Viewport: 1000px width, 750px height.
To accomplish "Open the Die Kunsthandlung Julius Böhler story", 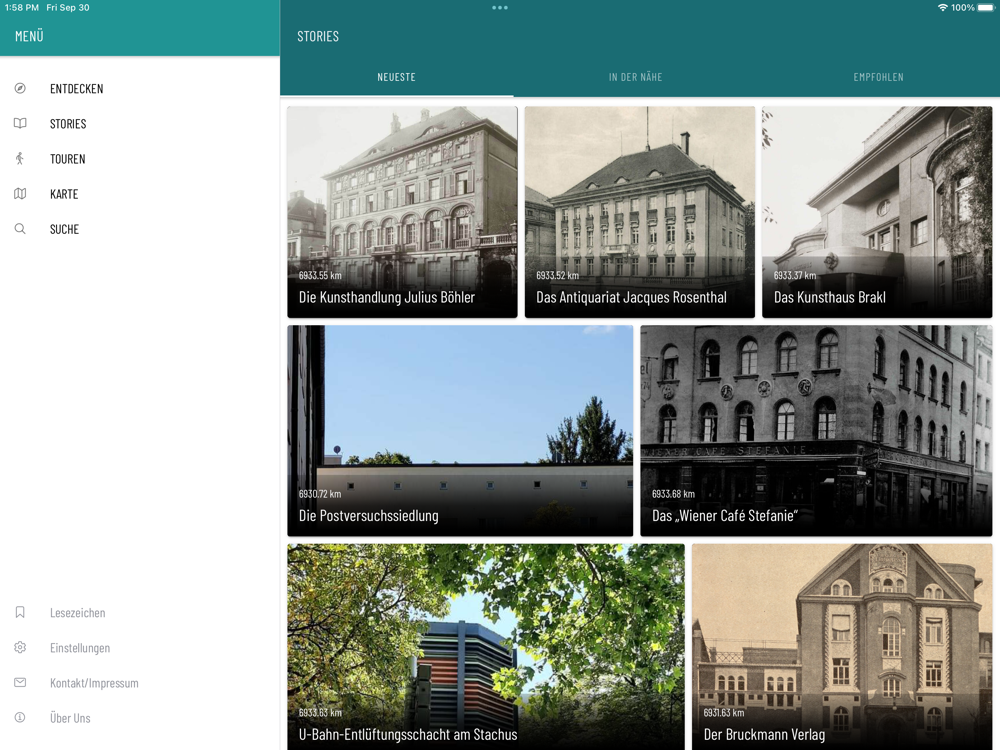I will tap(402, 212).
